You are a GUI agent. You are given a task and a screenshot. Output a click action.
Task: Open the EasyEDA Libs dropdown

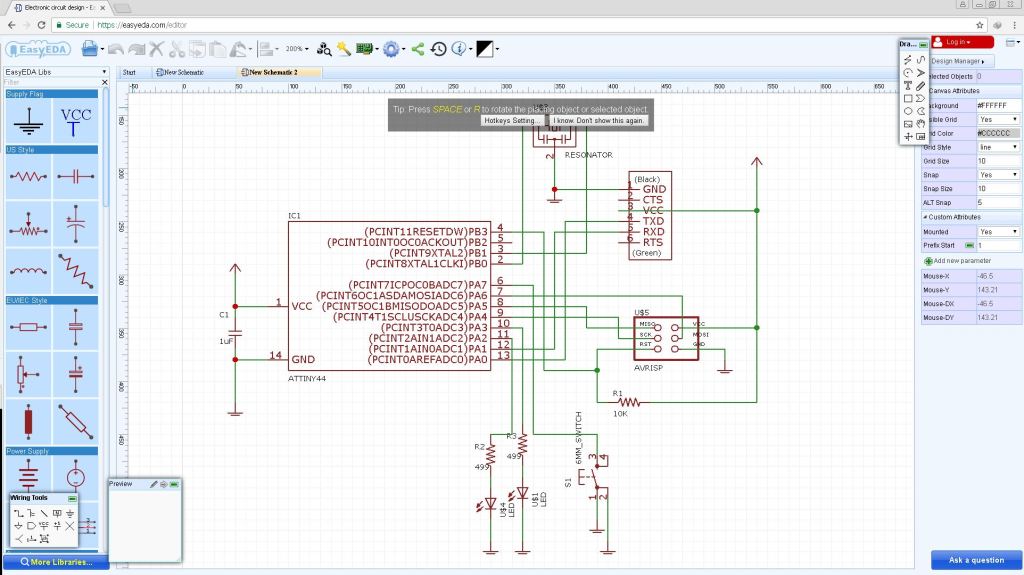click(55, 72)
